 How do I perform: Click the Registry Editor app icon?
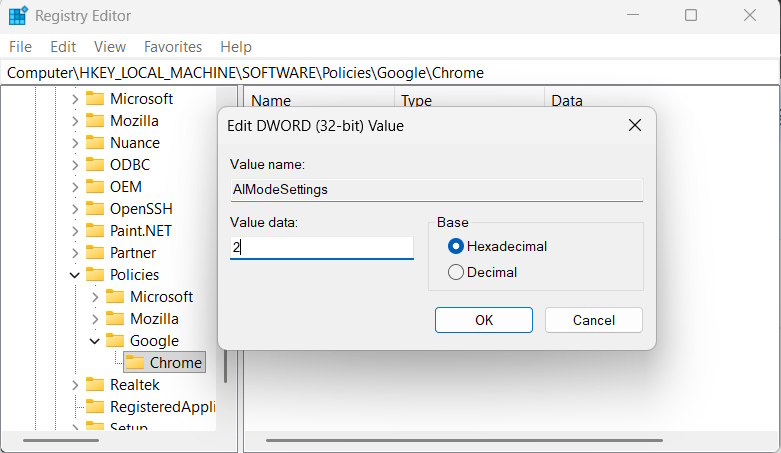[x=18, y=15]
